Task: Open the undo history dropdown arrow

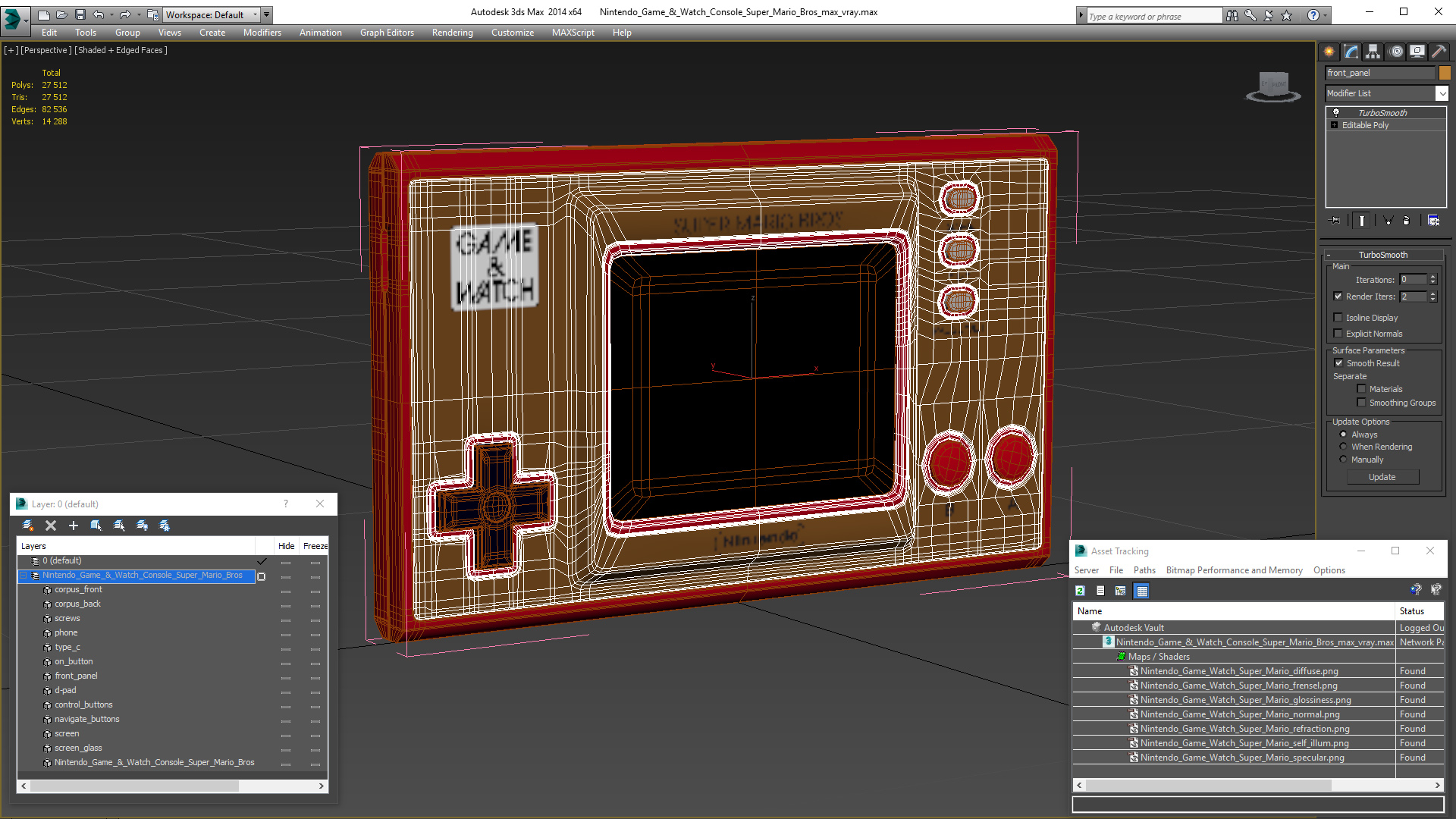Action: pos(111,14)
